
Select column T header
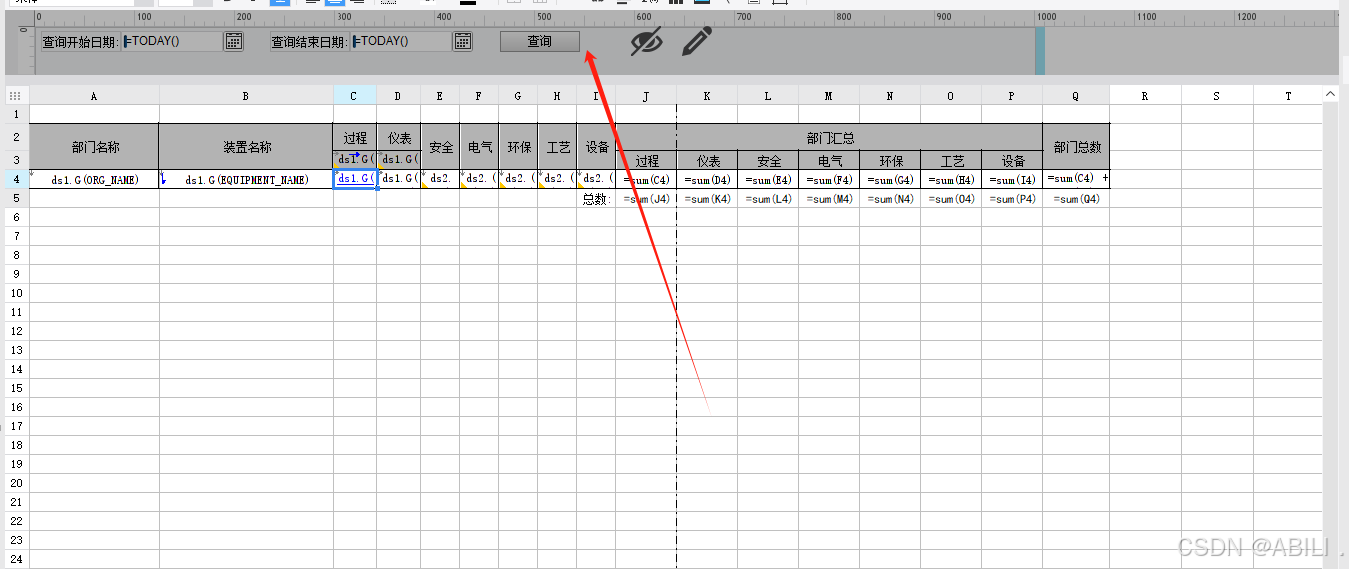(x=1288, y=95)
